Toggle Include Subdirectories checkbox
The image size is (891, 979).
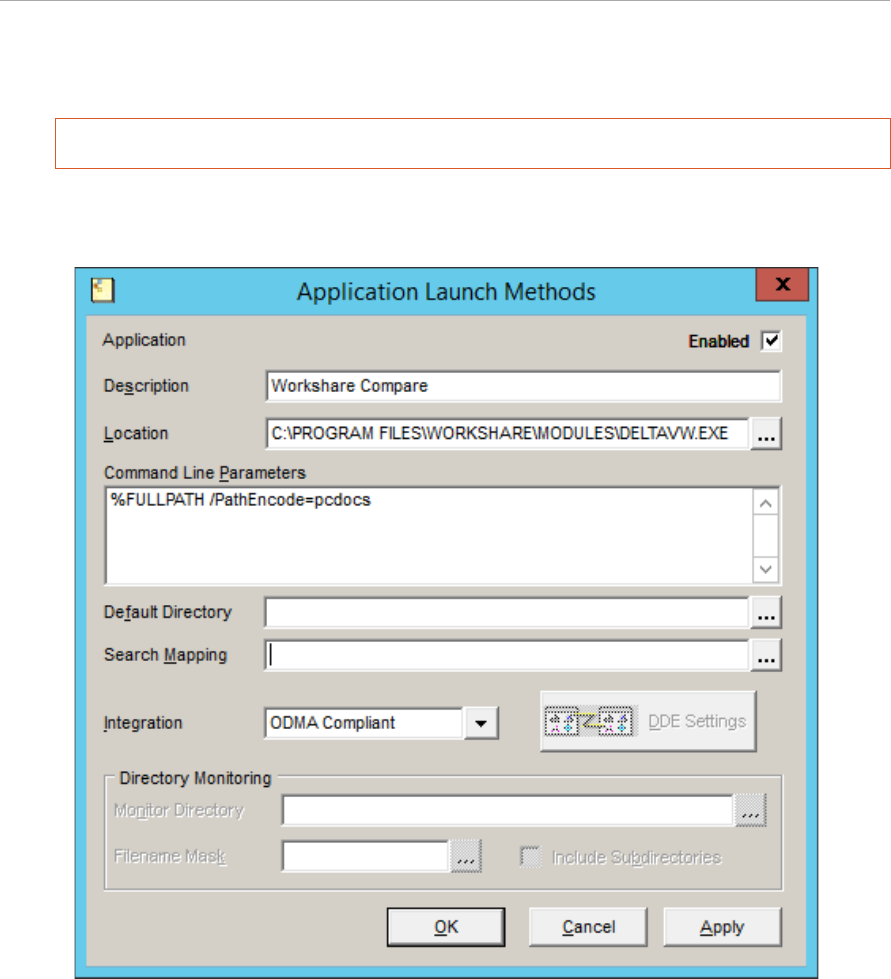point(531,857)
